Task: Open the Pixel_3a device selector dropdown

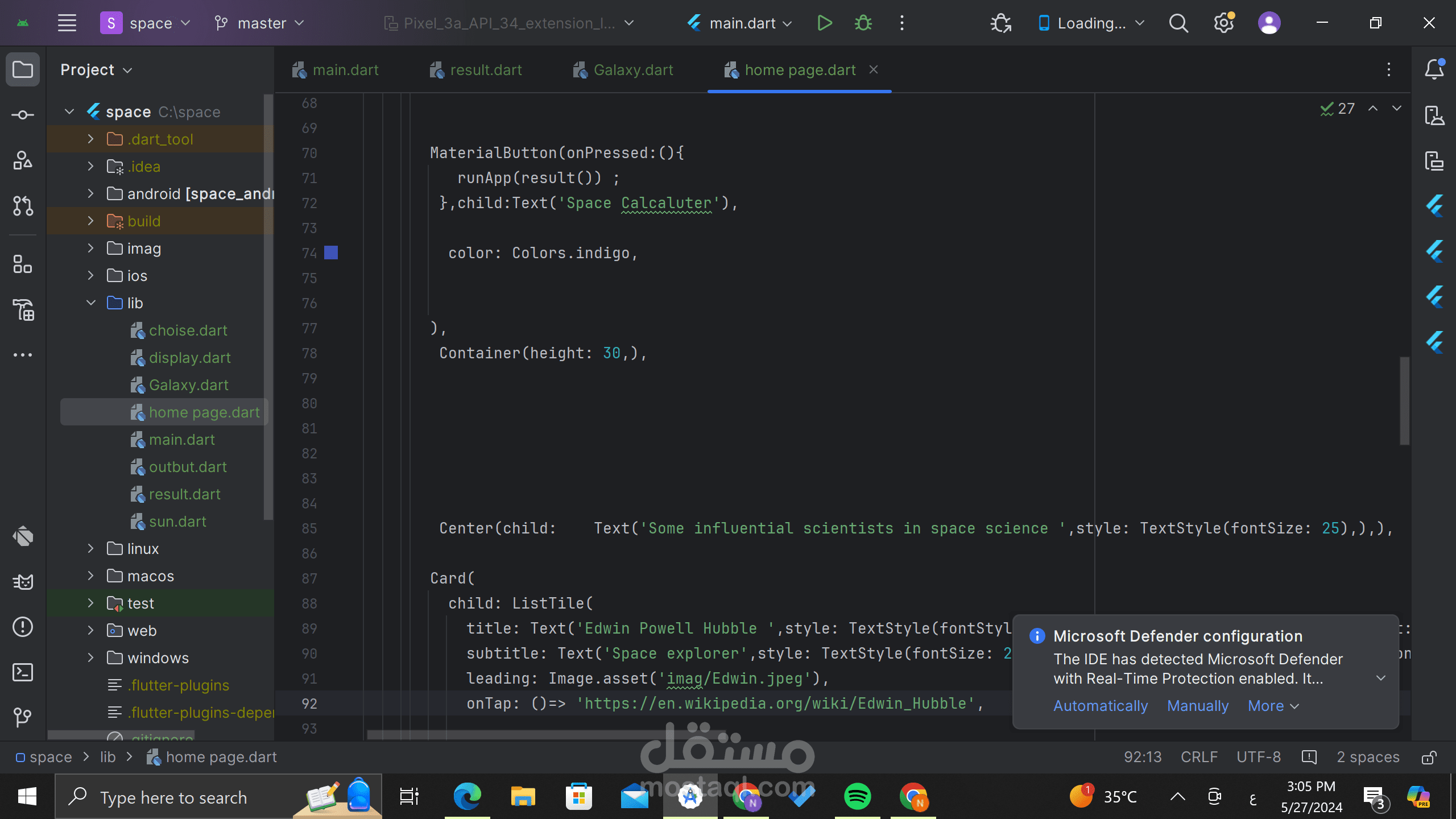Action: click(x=508, y=23)
